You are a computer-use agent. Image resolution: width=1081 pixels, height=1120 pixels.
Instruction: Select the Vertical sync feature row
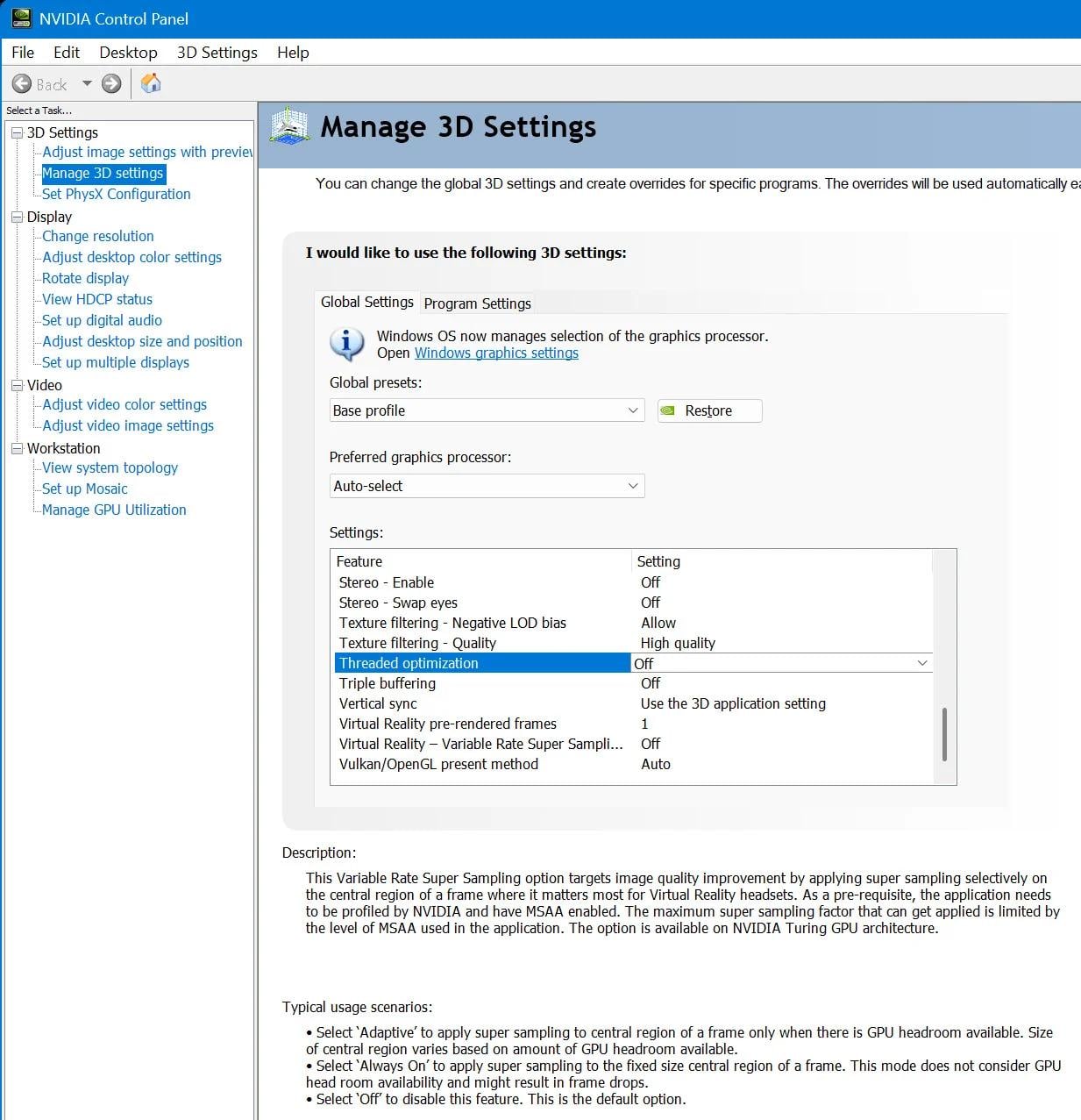click(x=378, y=703)
